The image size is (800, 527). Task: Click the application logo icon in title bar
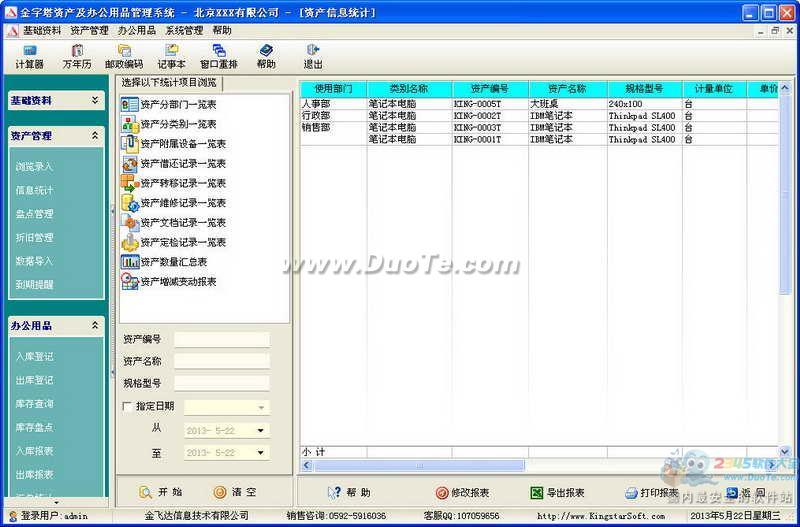pyautogui.click(x=11, y=12)
